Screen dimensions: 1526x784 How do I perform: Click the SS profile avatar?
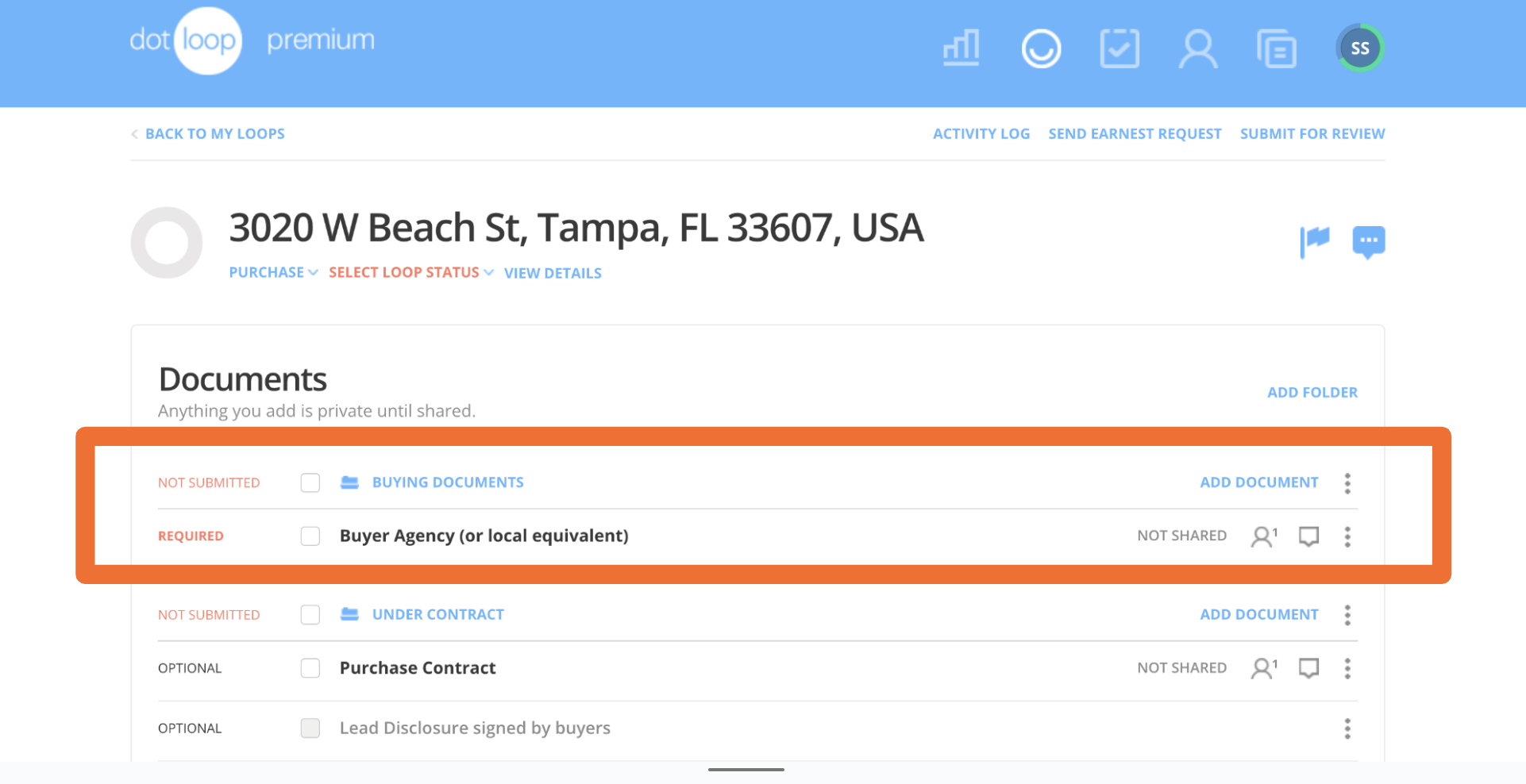click(x=1359, y=48)
